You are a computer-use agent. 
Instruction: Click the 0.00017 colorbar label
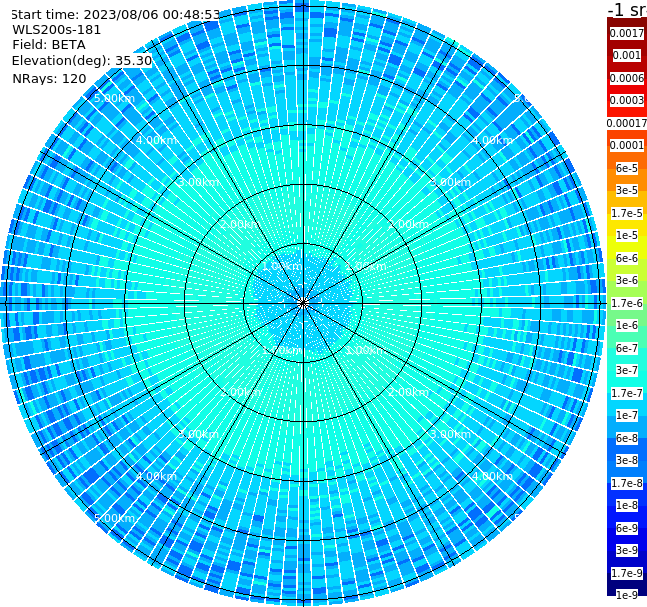[x=627, y=123]
